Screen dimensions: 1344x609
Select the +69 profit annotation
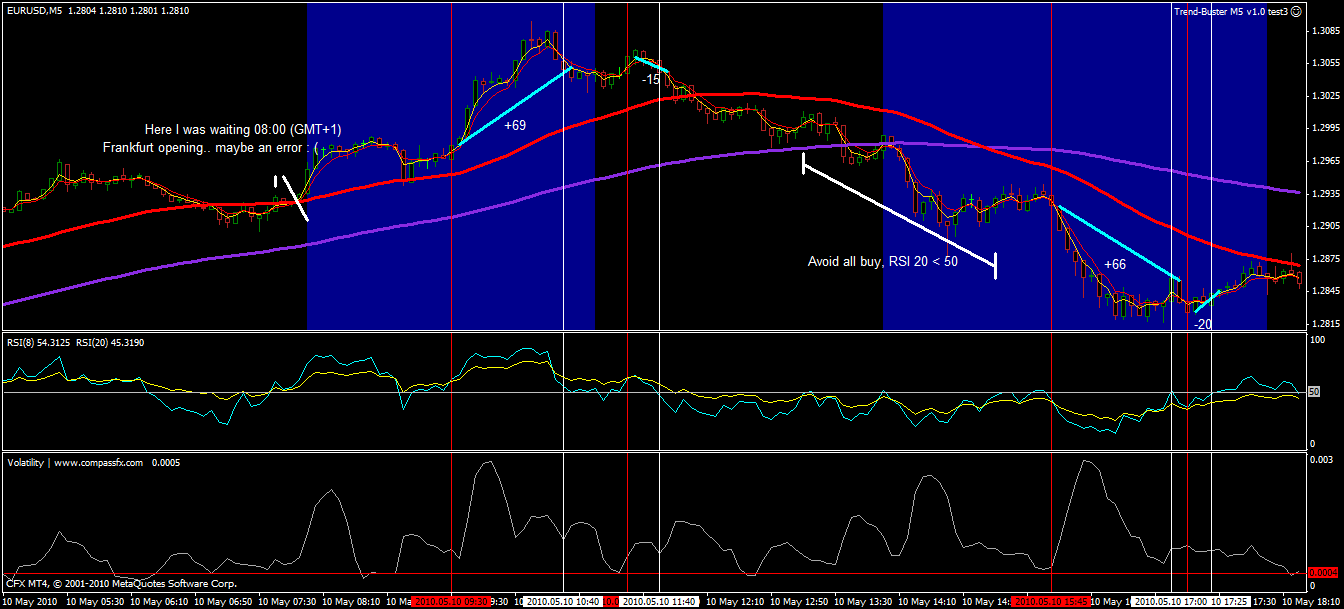click(515, 126)
